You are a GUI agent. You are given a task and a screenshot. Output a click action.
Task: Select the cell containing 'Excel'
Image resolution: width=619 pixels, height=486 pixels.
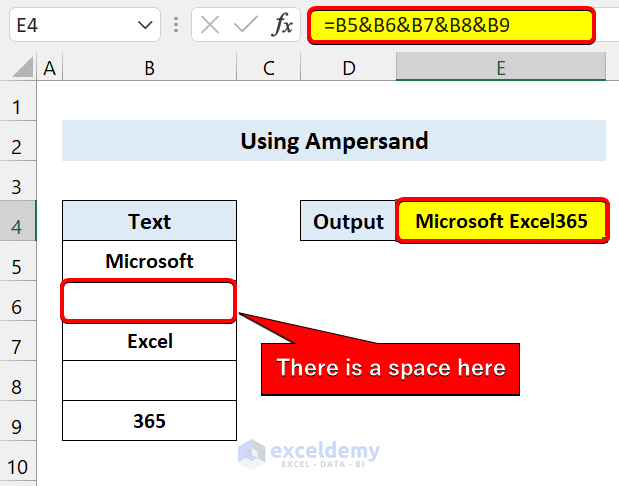click(149, 341)
